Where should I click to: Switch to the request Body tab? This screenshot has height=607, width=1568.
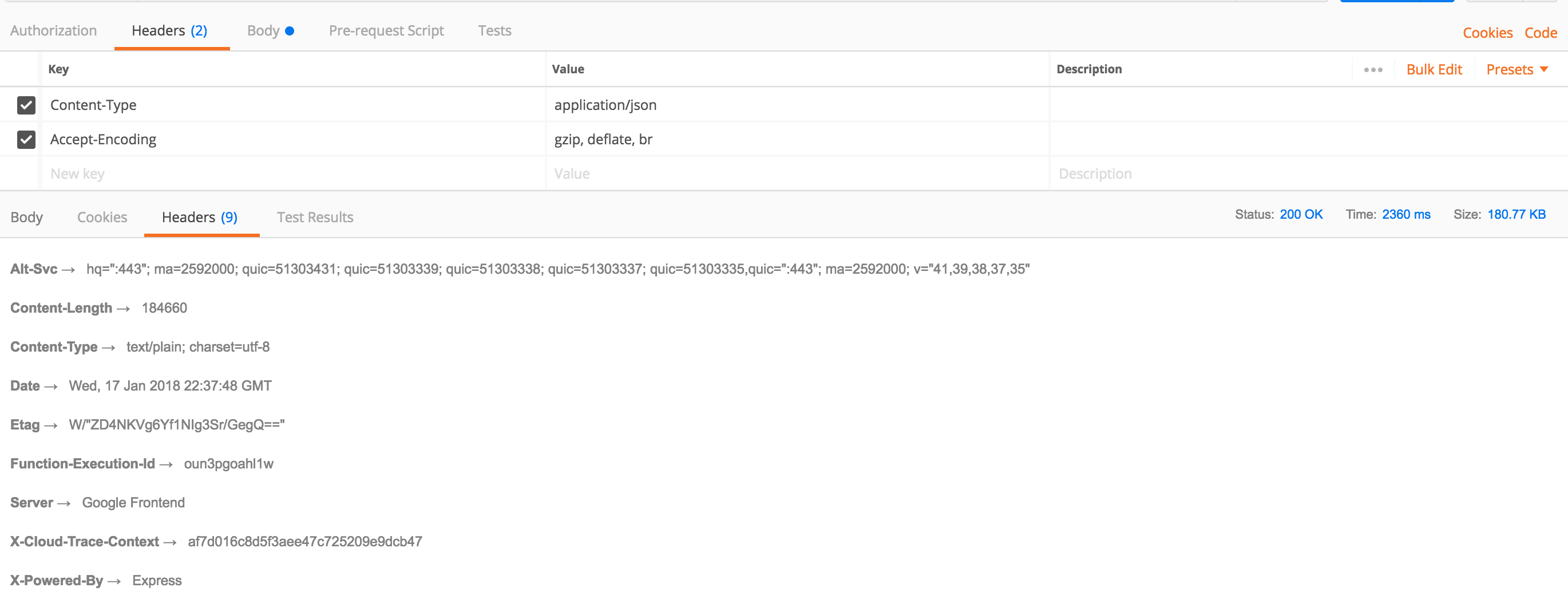270,30
